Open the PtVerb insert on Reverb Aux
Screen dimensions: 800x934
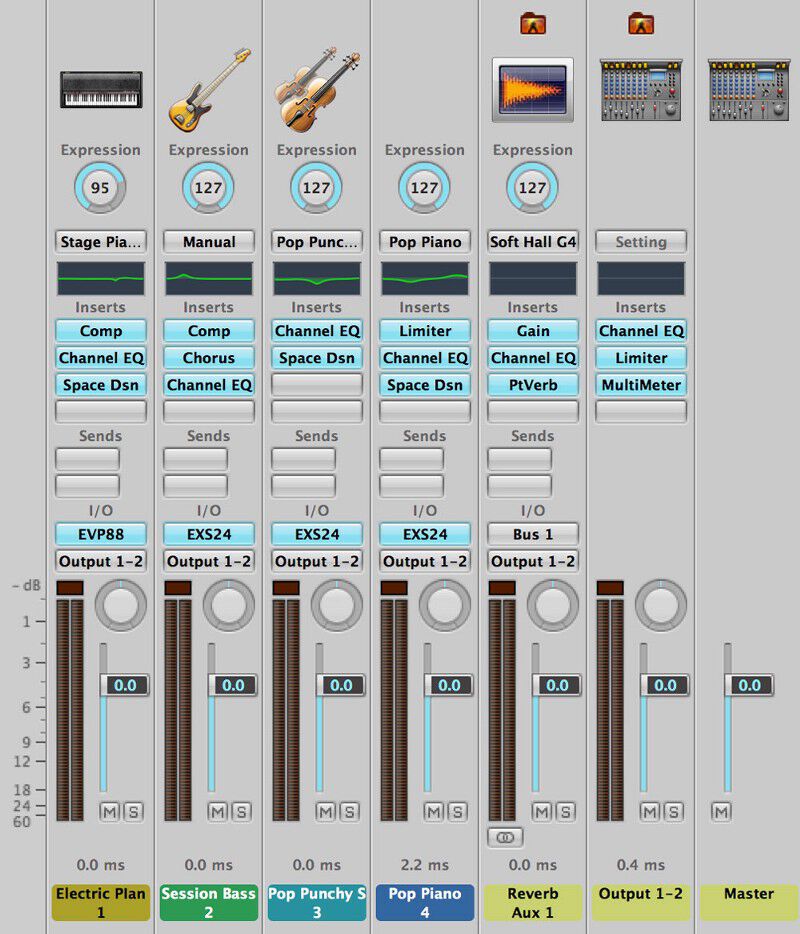point(533,385)
